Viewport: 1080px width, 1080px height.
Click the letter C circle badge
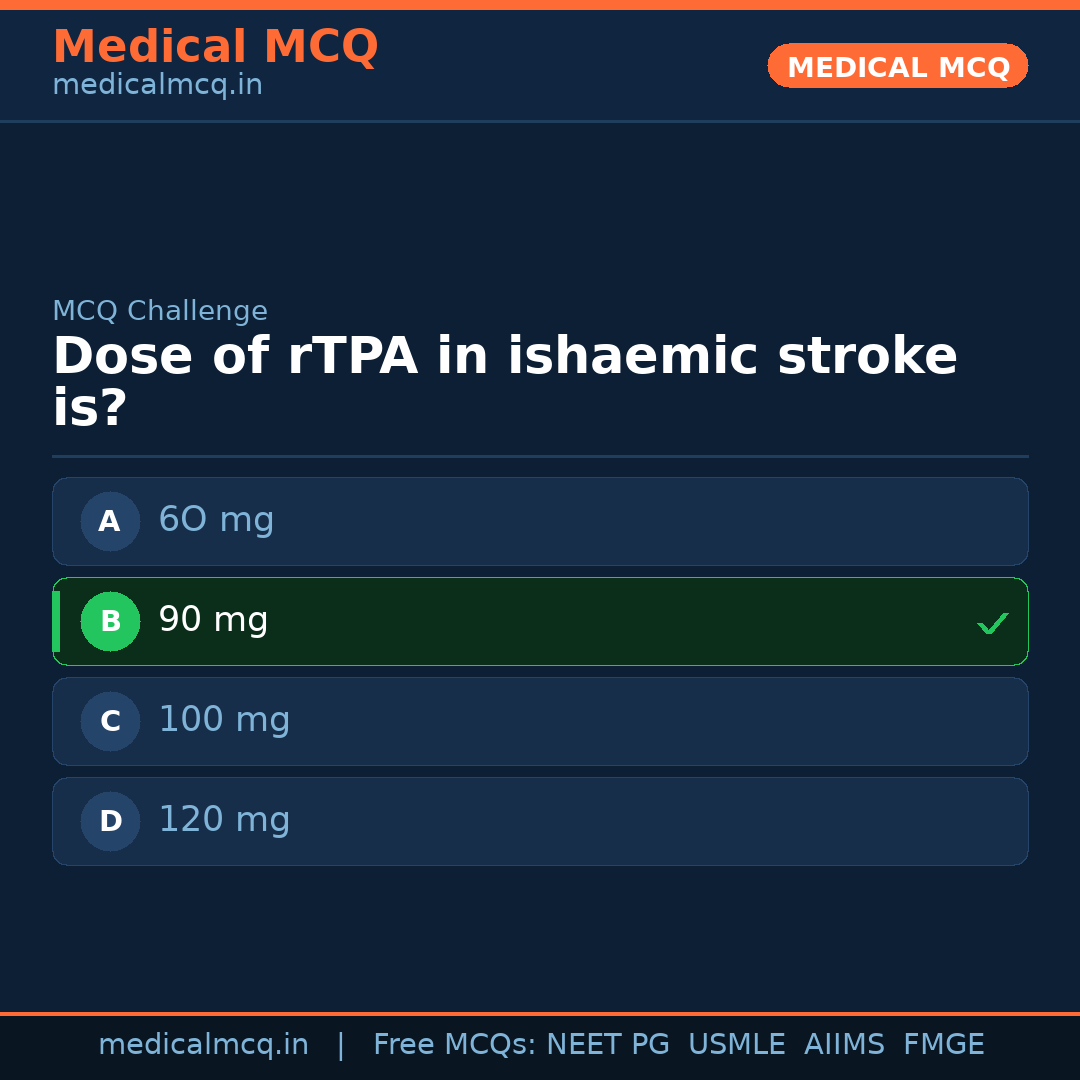click(x=110, y=721)
